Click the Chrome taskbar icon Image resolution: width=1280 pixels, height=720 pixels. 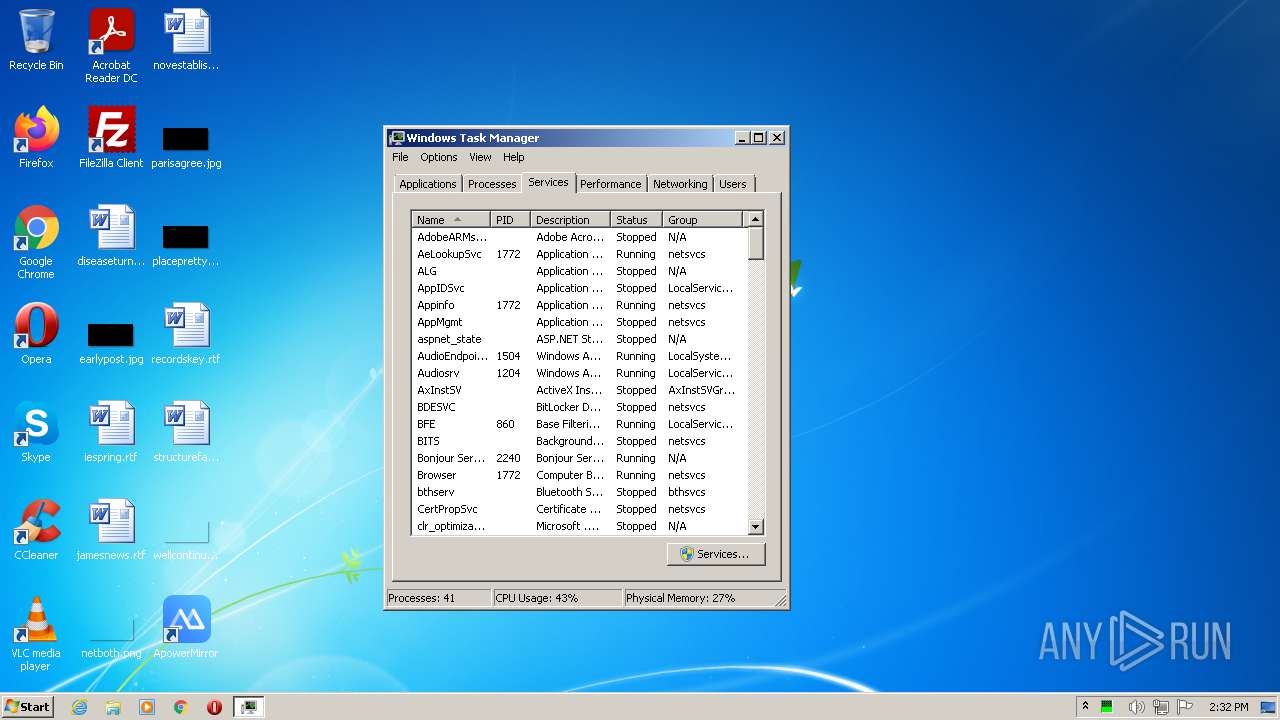181,707
